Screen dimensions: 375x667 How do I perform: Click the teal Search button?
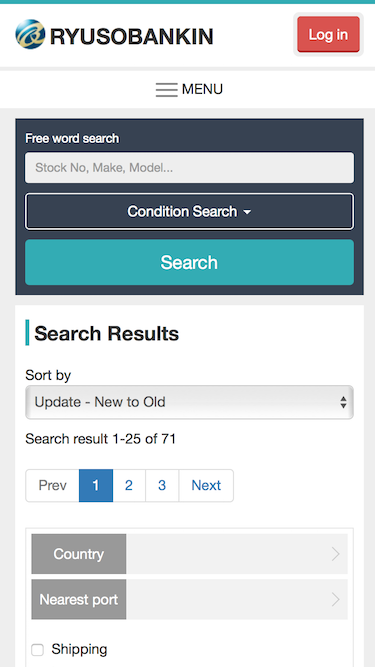click(x=189, y=262)
